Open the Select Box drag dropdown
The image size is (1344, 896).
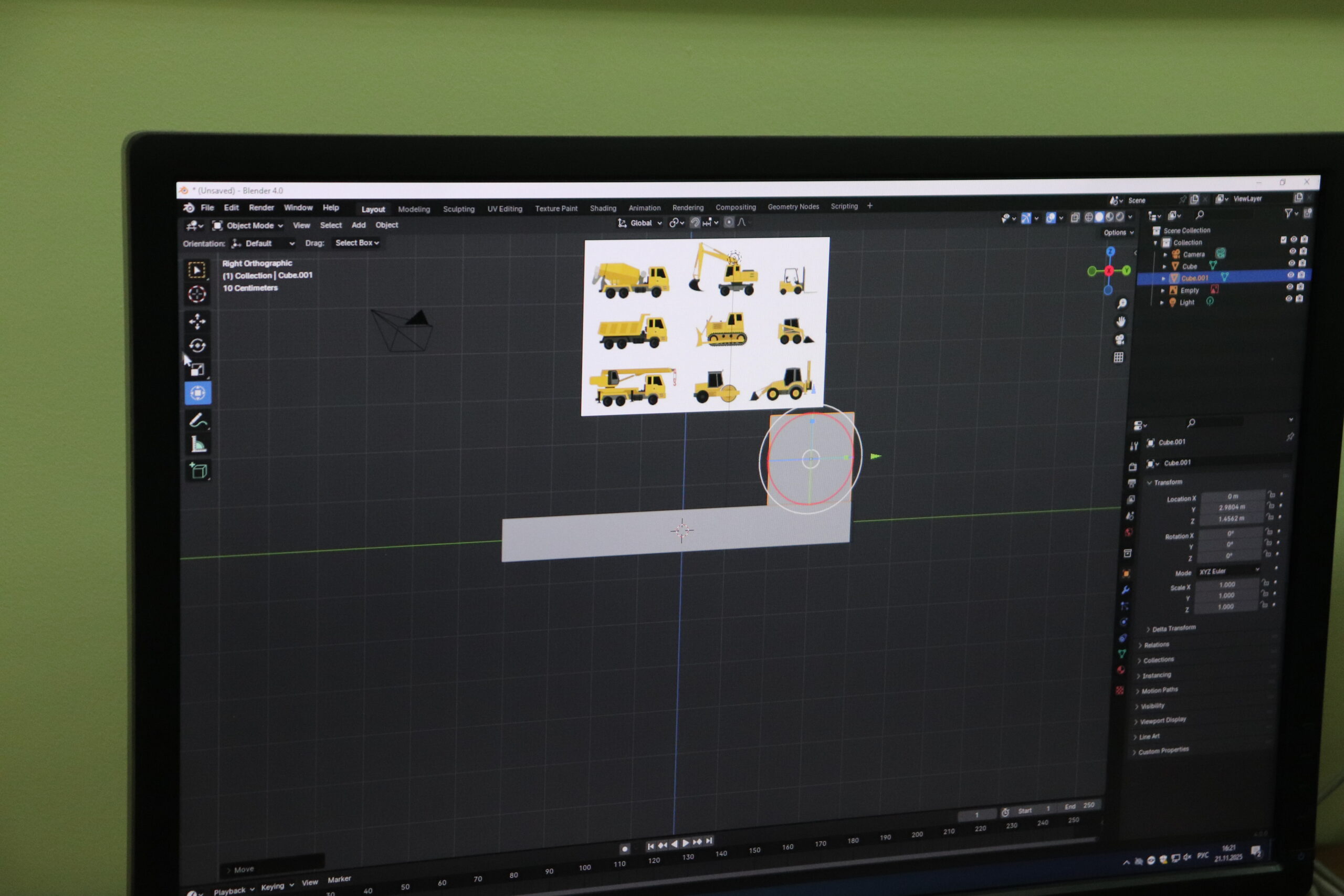coord(356,243)
